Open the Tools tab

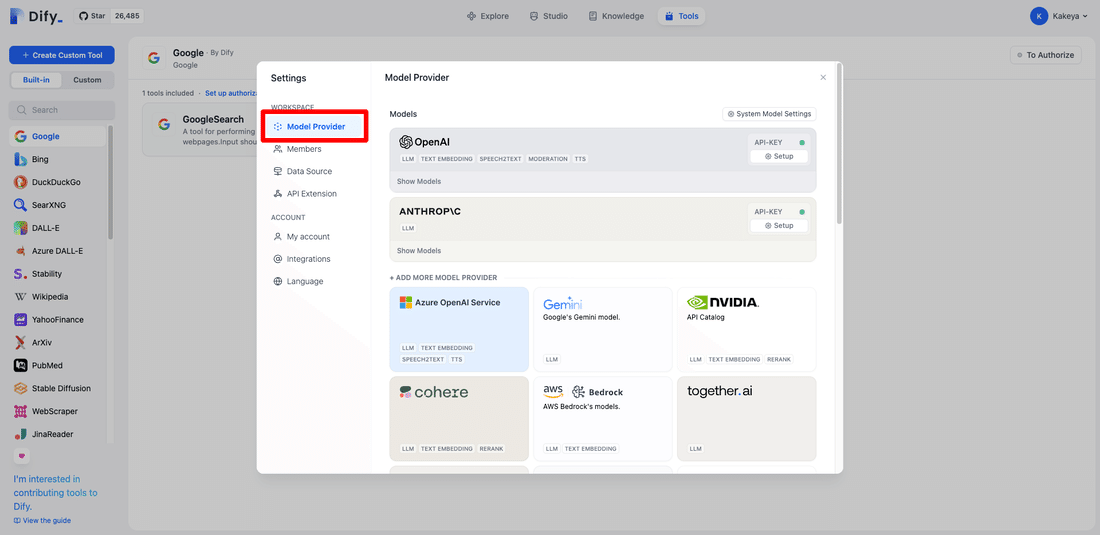coord(681,15)
